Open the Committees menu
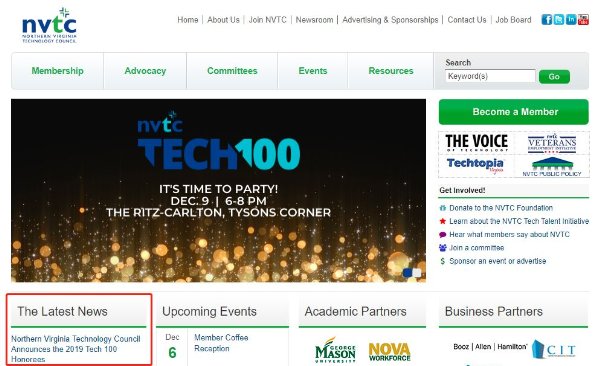Image resolution: width=602 pixels, height=366 pixels. pyautogui.click(x=232, y=71)
